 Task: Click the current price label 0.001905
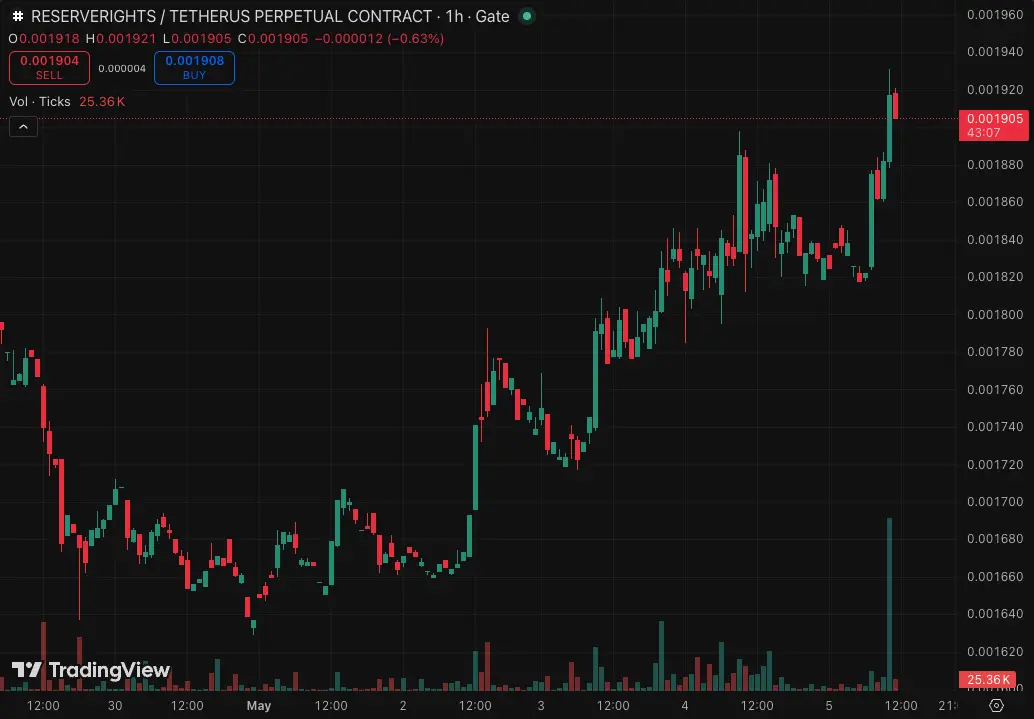tap(994, 125)
